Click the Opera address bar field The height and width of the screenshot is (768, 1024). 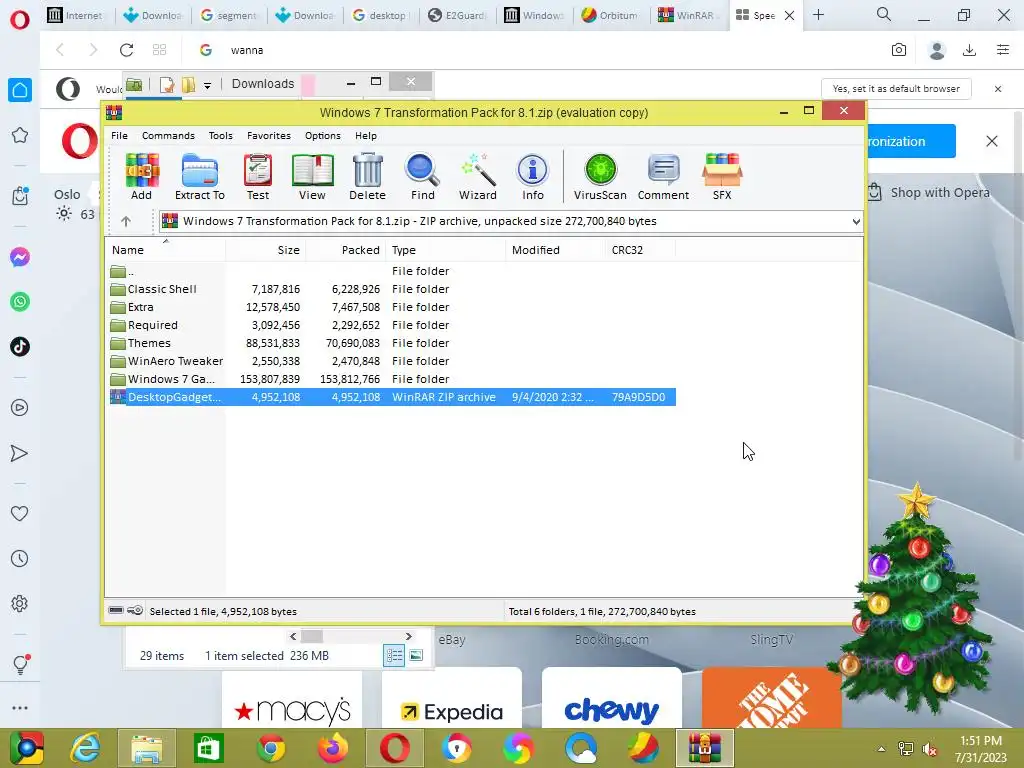(x=536, y=50)
